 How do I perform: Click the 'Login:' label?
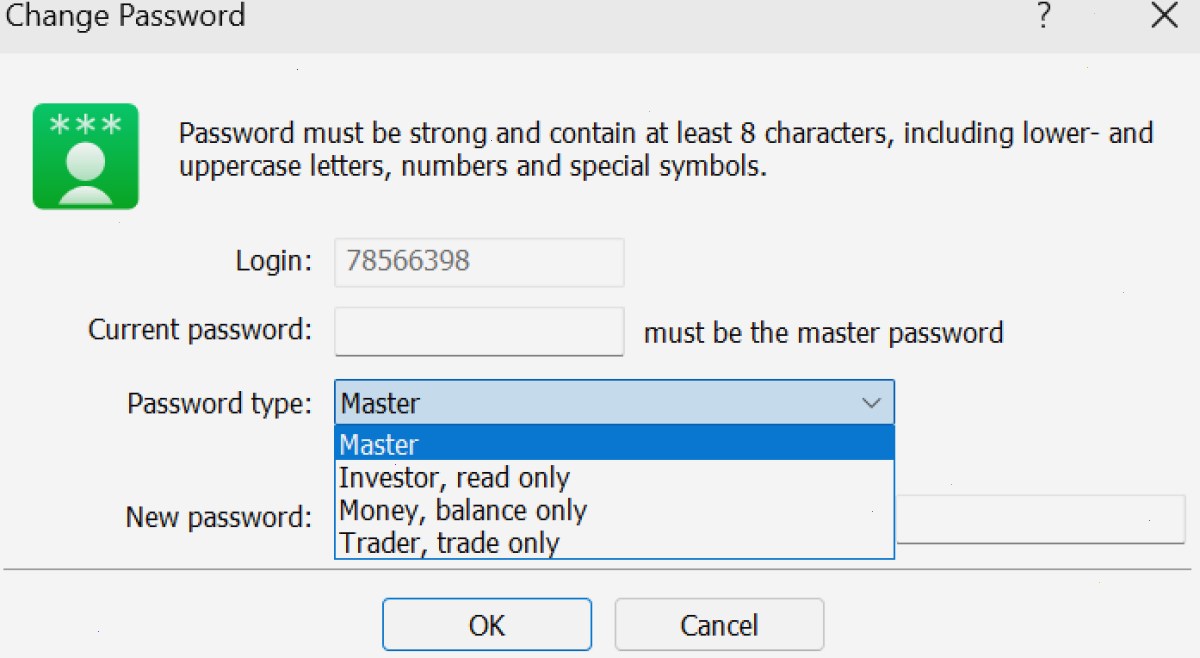click(x=274, y=261)
